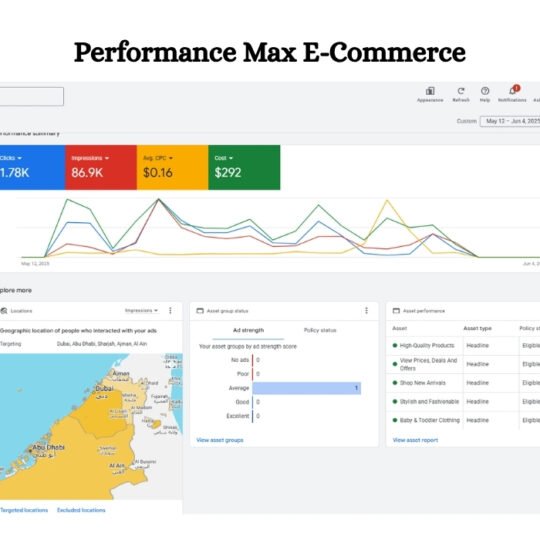Open the custom date range picker

[510, 121]
